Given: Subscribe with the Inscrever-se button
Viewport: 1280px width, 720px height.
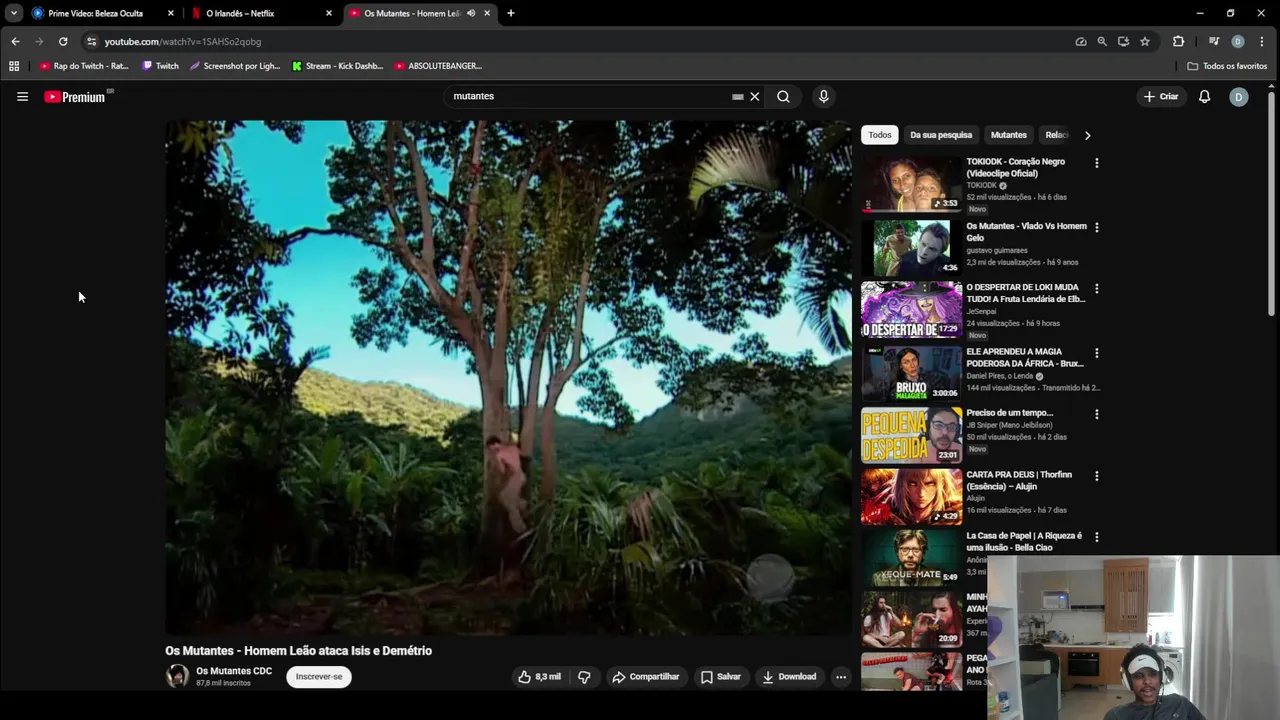Looking at the screenshot, I should (319, 677).
